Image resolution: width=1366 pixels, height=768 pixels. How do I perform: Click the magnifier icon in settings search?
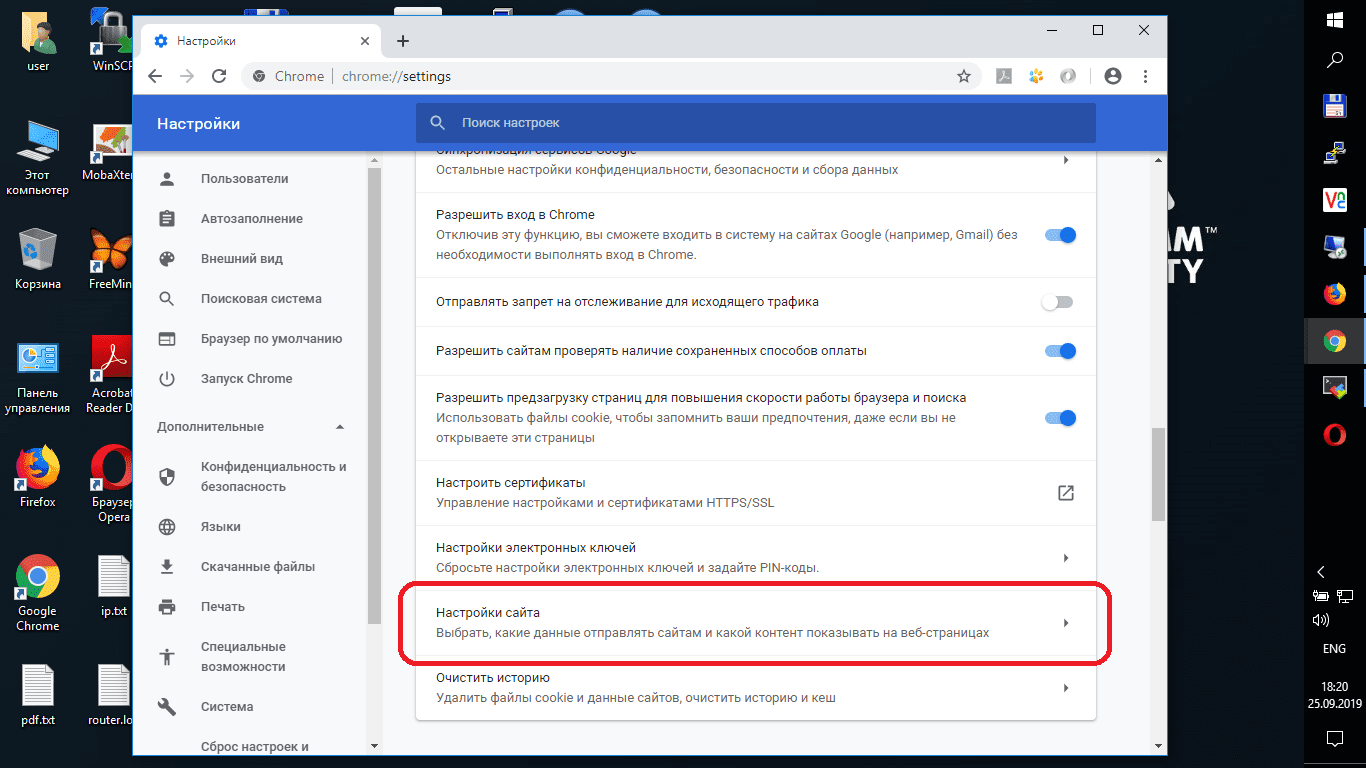click(x=437, y=123)
